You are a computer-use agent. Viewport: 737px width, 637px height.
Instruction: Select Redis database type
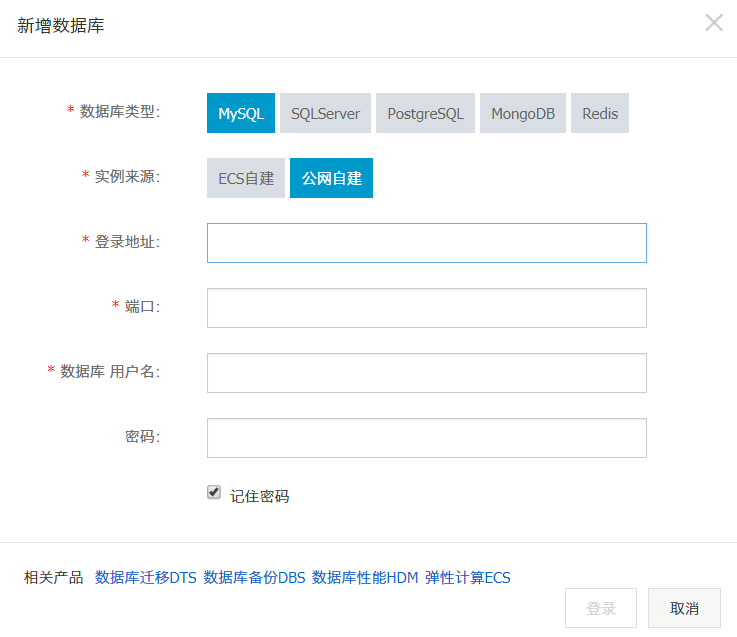coord(600,113)
